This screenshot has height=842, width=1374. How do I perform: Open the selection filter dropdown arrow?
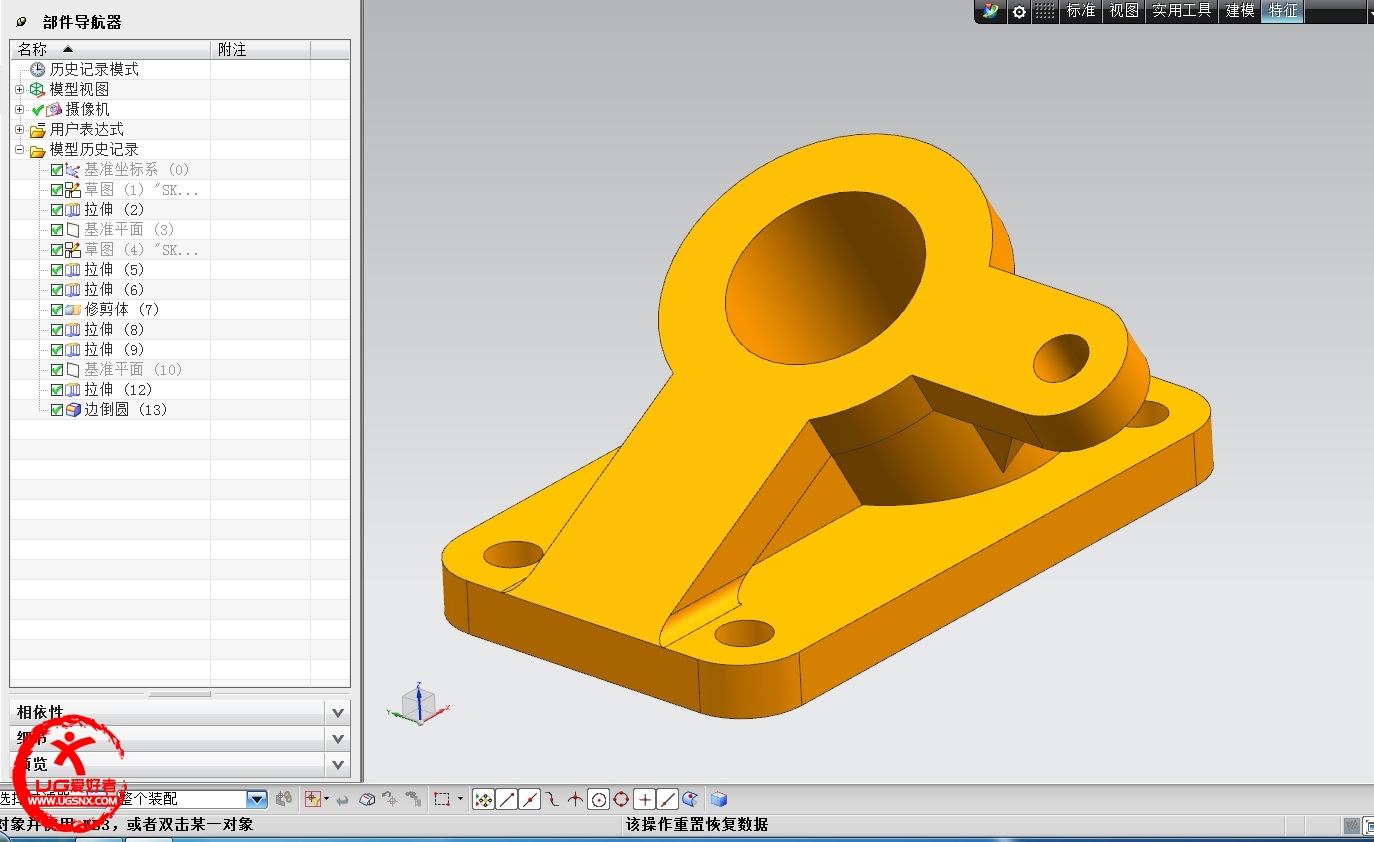[326, 799]
